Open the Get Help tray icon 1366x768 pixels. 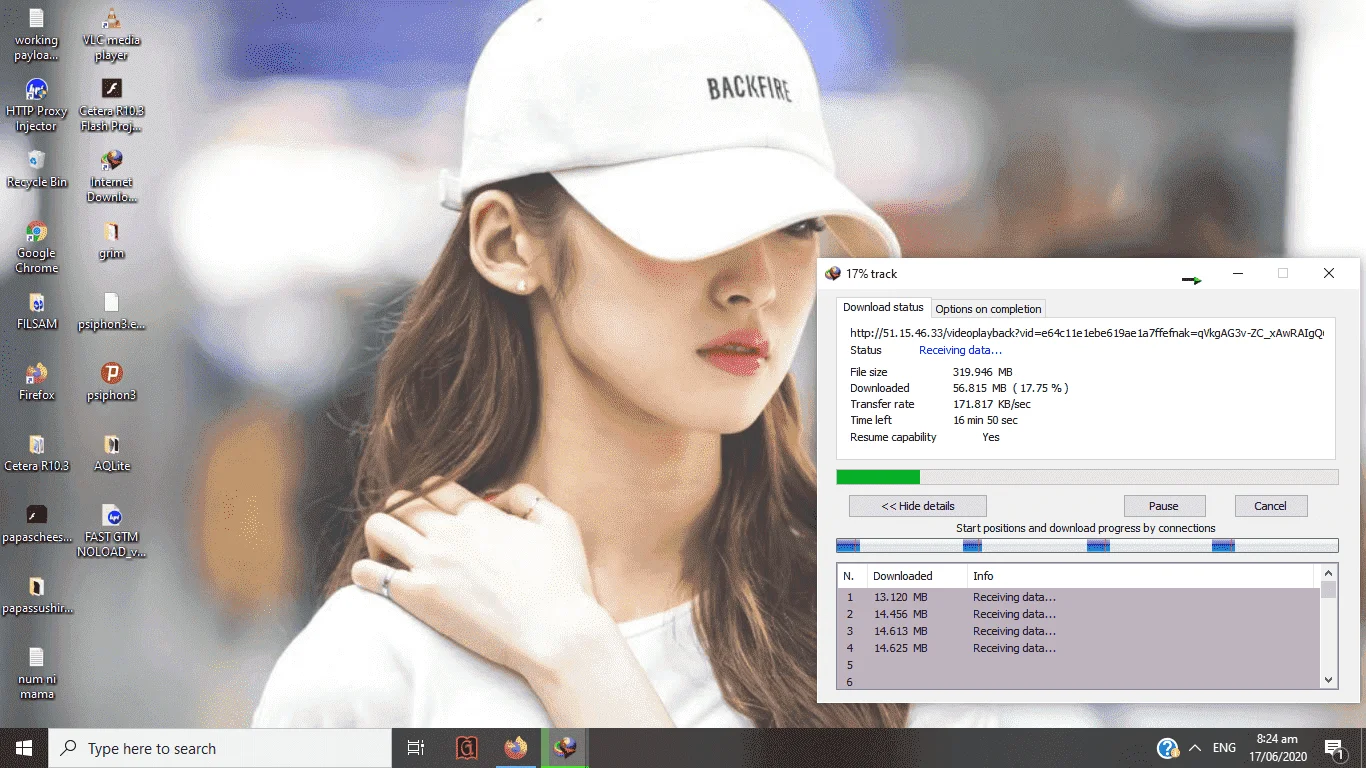(x=1167, y=748)
